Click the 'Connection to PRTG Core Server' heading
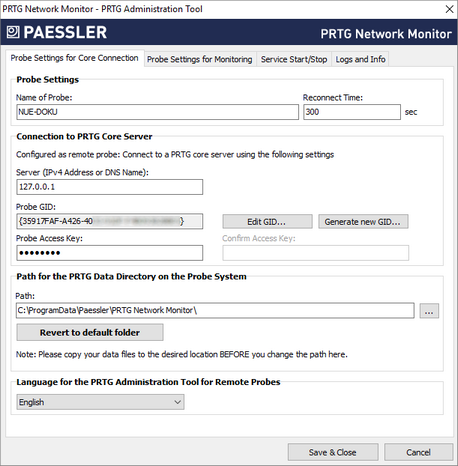The height and width of the screenshot is (466, 458). pyautogui.click(x=84, y=137)
